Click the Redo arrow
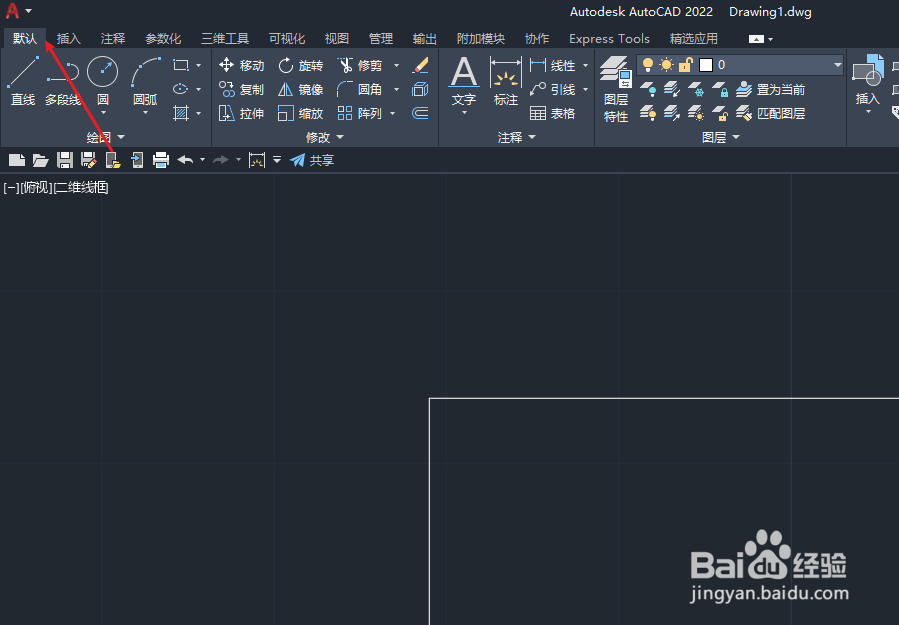 221,160
